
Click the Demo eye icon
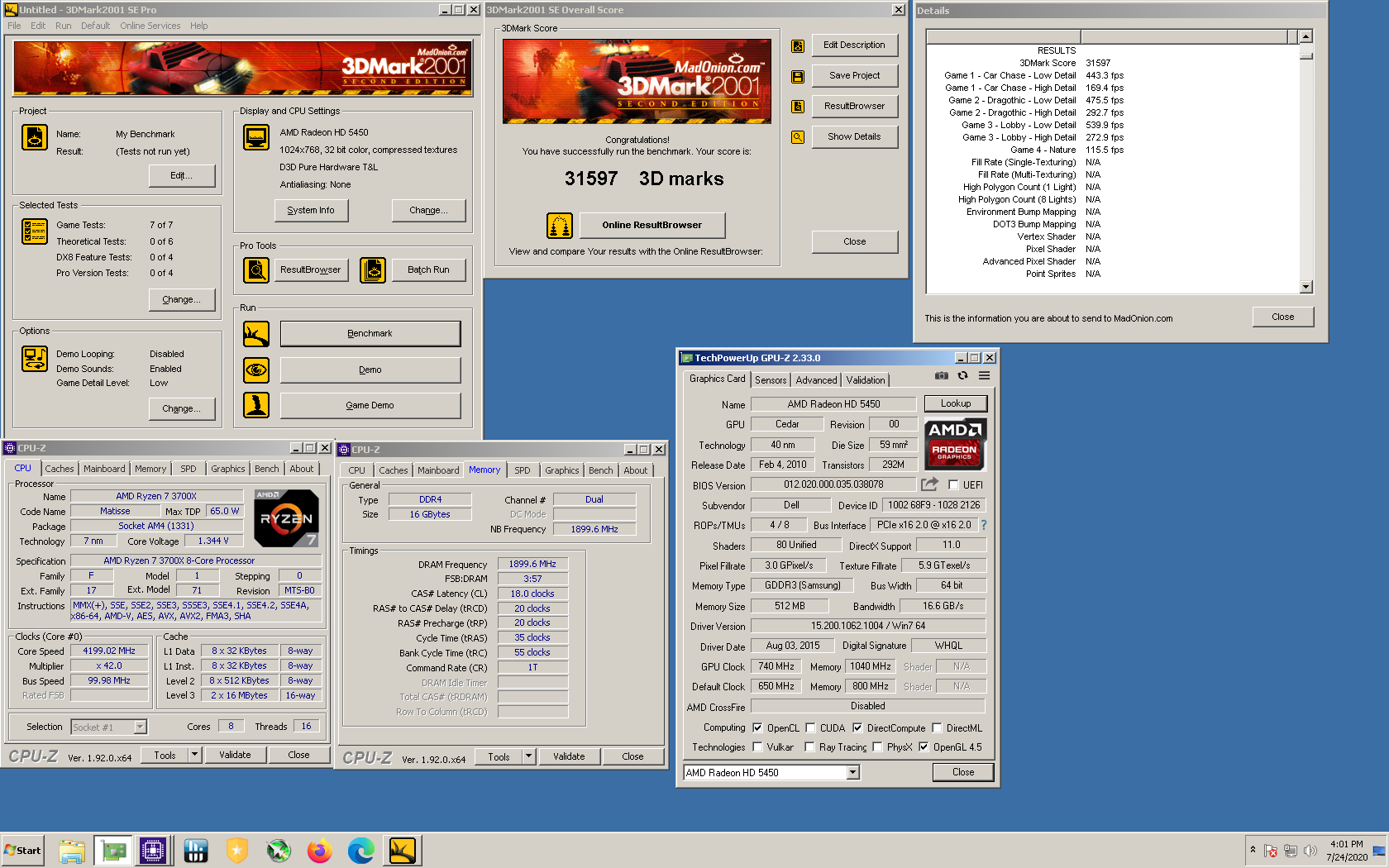(256, 370)
